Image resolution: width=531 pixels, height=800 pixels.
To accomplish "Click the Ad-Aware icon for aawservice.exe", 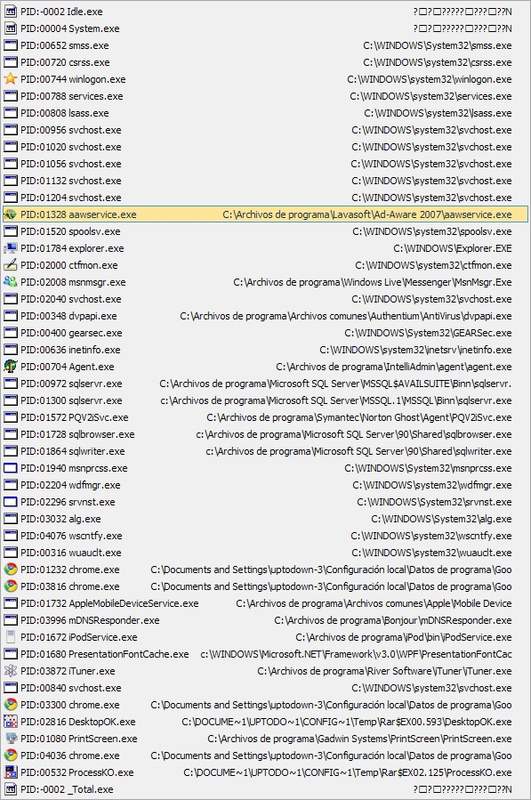I will point(10,214).
